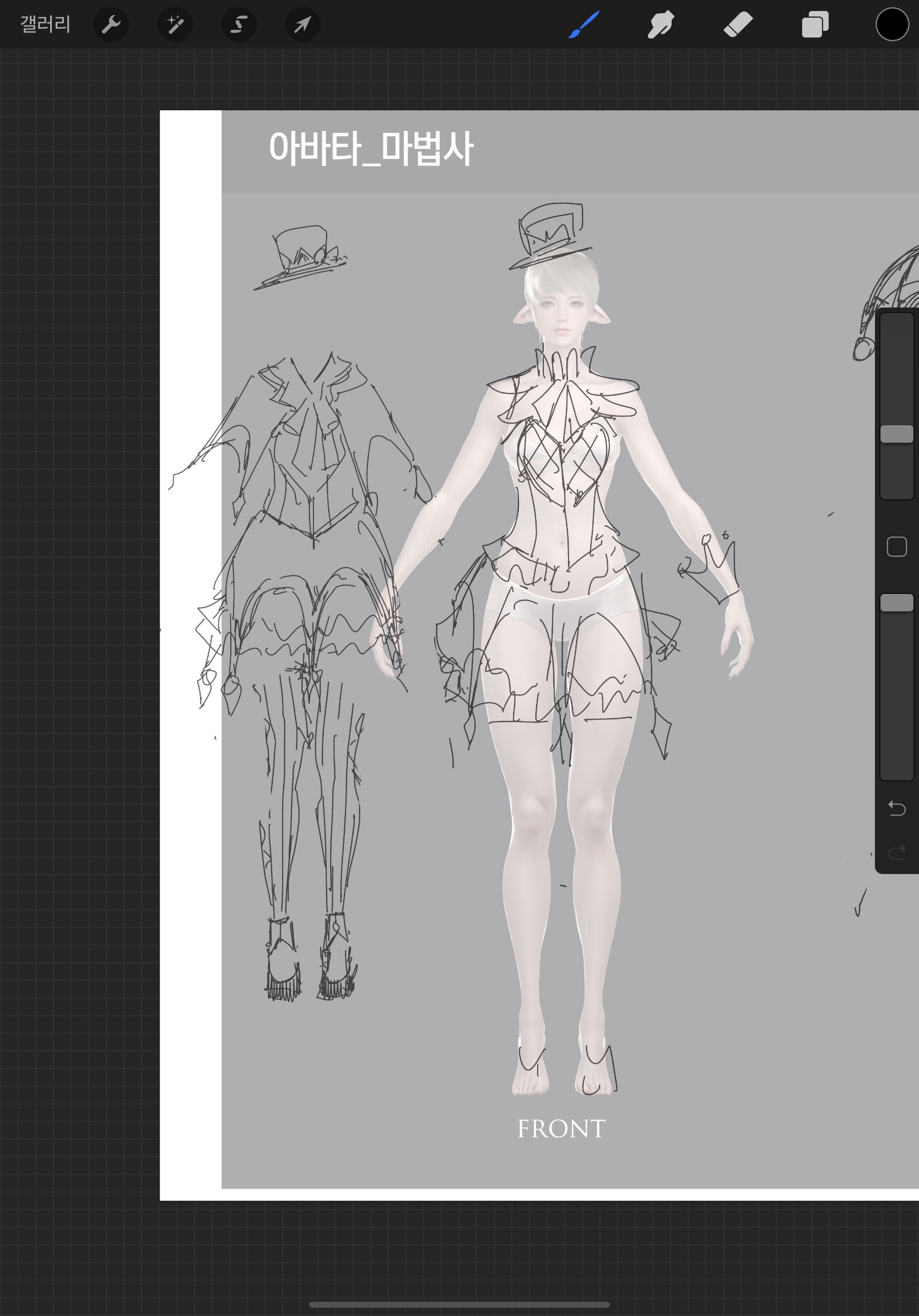Click the 아바타_마법사 title text
919x1316 pixels.
pyautogui.click(x=371, y=149)
